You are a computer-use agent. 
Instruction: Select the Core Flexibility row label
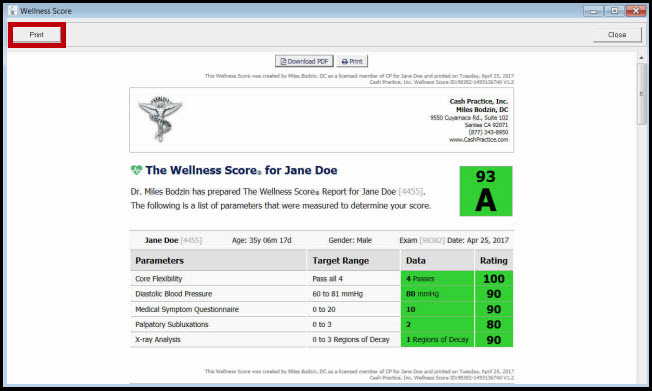point(158,279)
